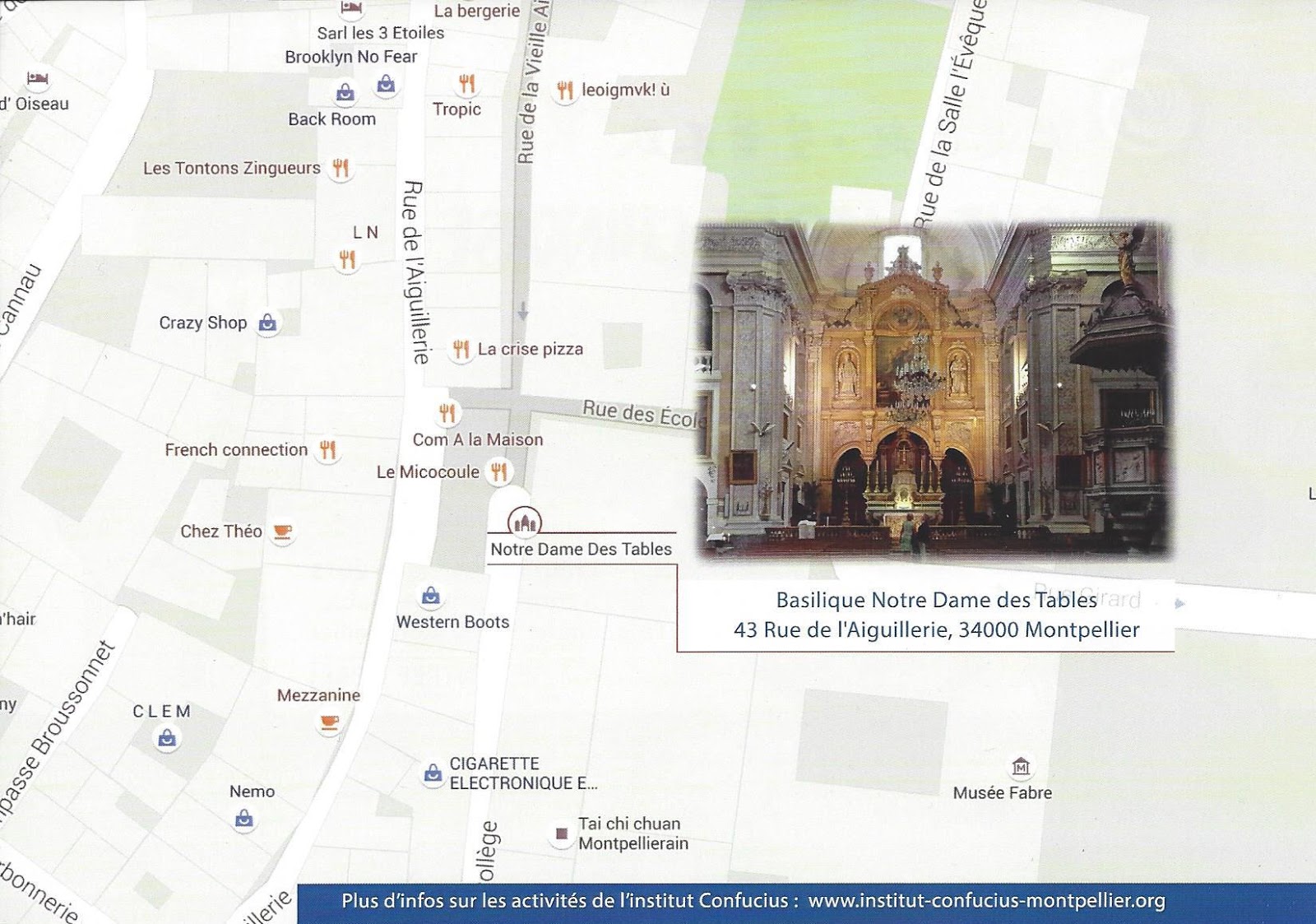Click the 'Musée Fabre' label
Screen dimensions: 1316x924
tap(1003, 793)
